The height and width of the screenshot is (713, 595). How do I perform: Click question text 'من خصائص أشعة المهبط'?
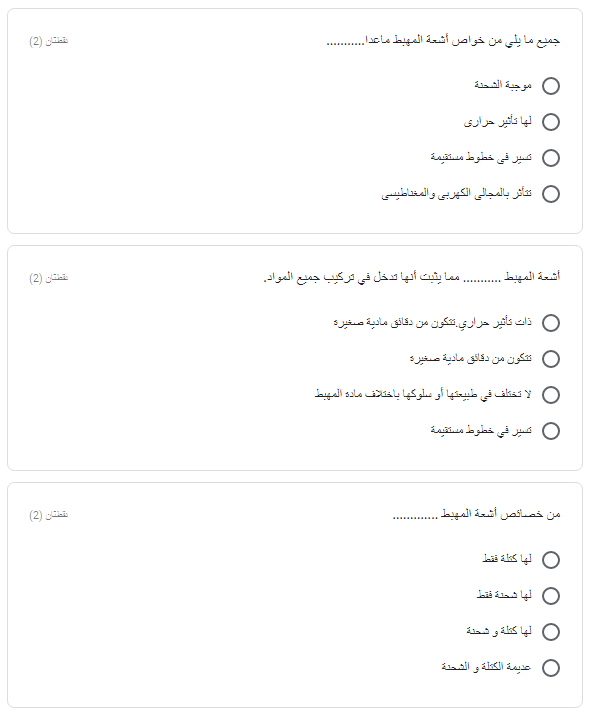click(476, 514)
